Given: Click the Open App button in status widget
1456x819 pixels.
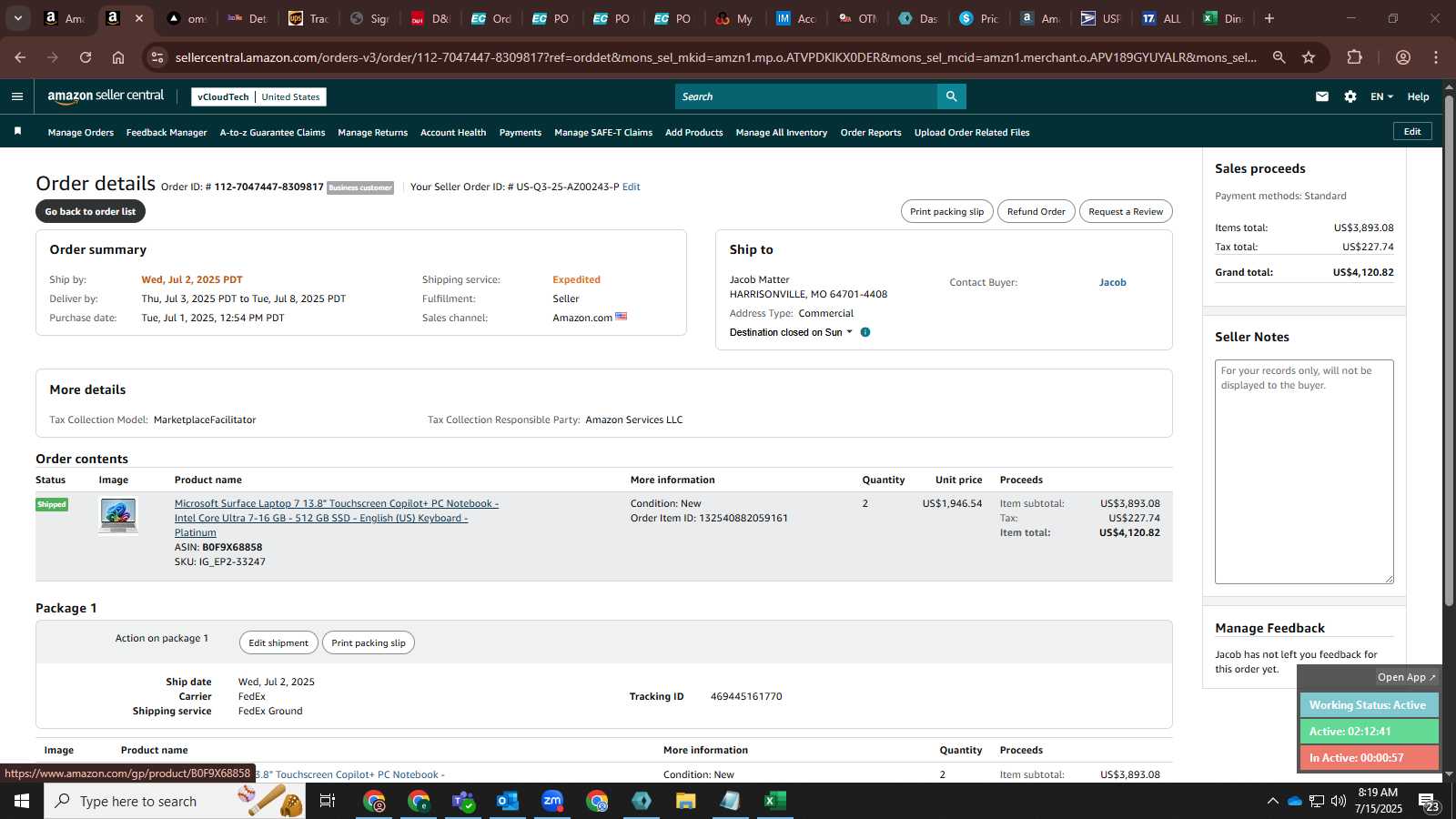Looking at the screenshot, I should (x=1406, y=677).
